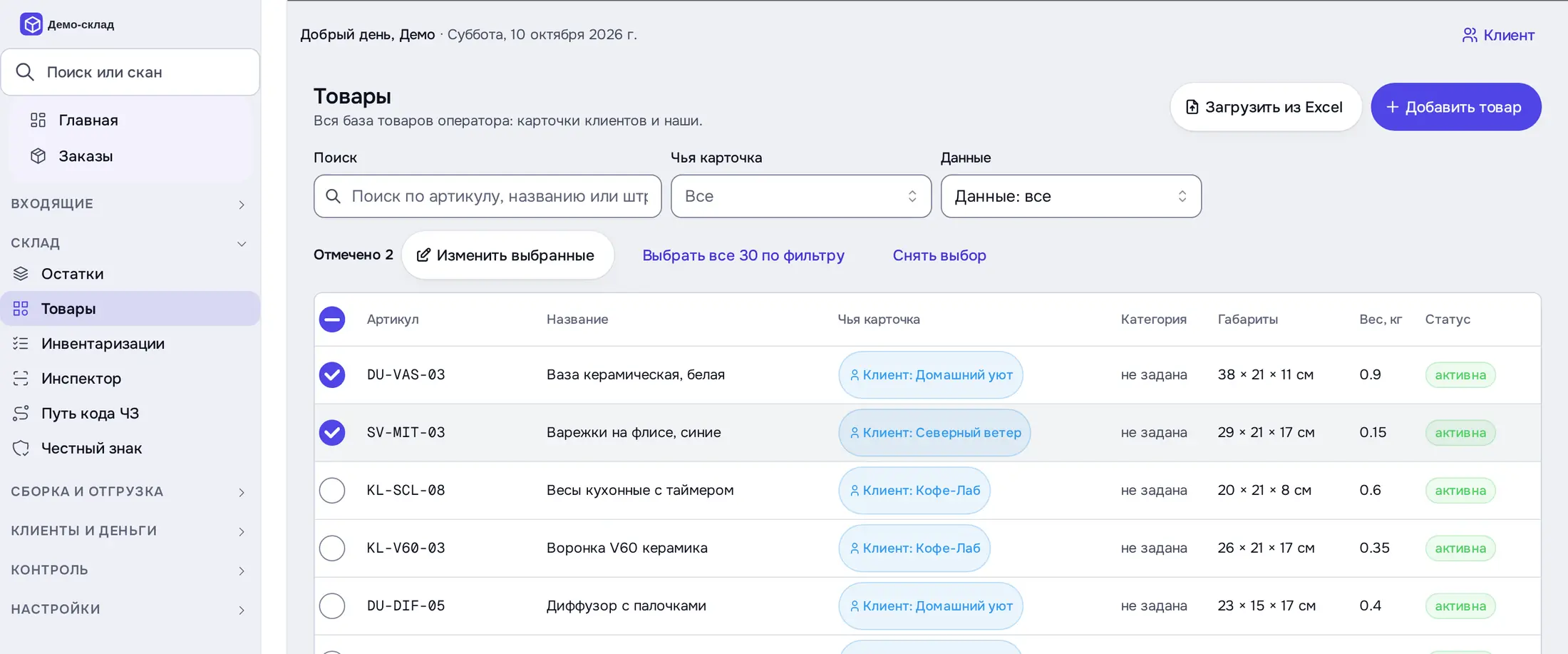The height and width of the screenshot is (654, 1568).
Task: Click the Заказы box icon
Action: tap(38, 155)
